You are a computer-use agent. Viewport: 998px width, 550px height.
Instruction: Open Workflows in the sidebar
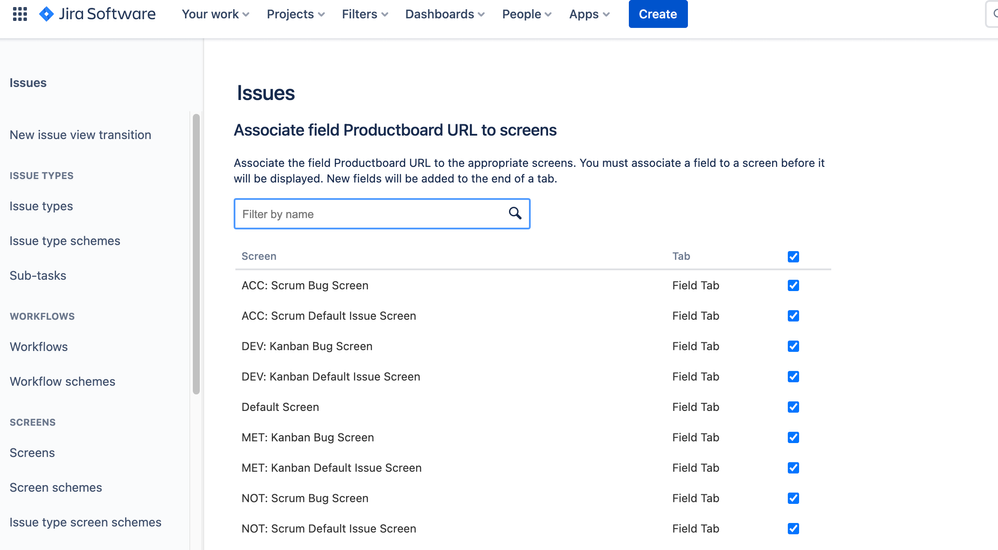pos(39,347)
